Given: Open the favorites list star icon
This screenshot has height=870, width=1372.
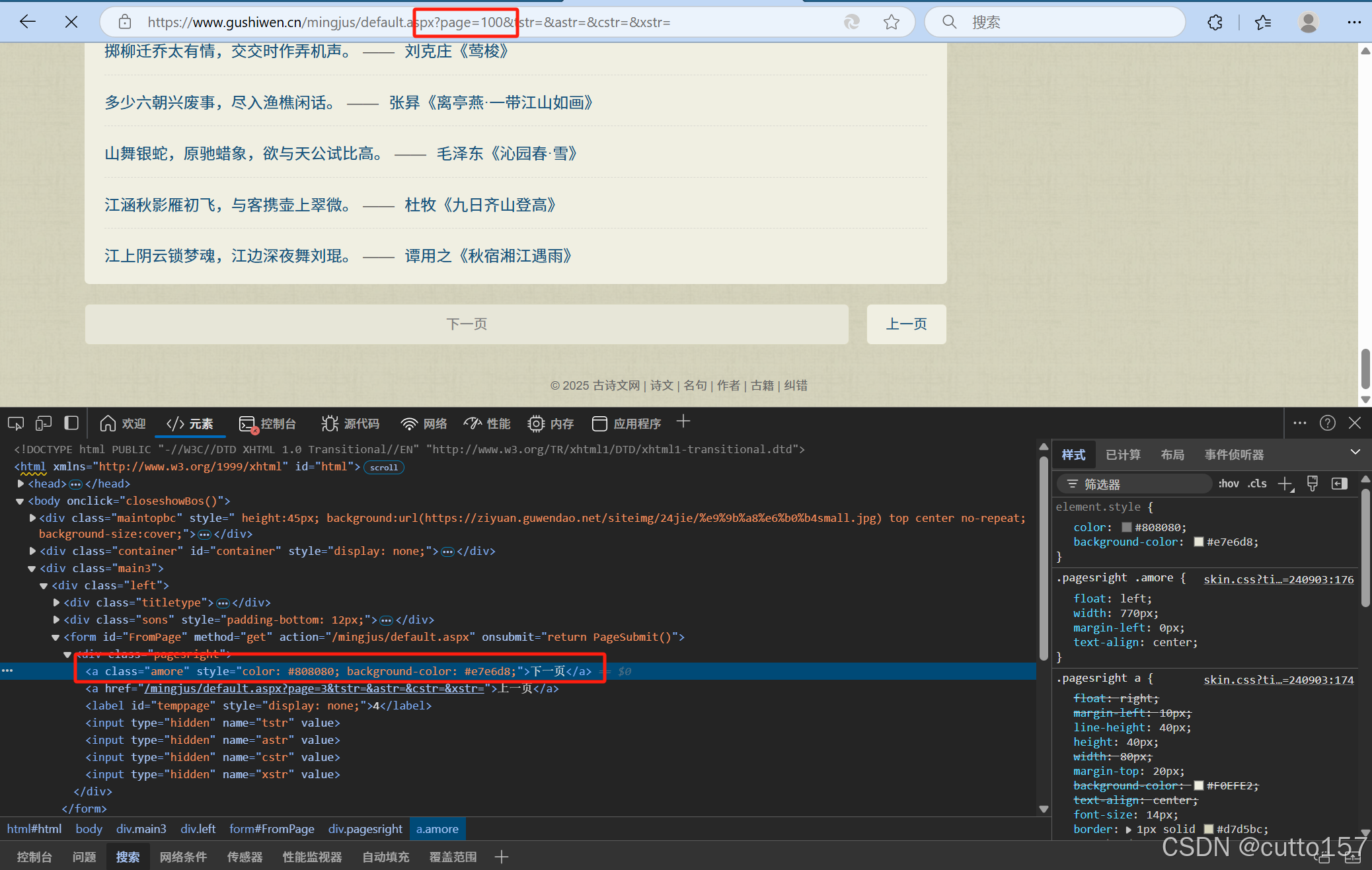Looking at the screenshot, I should pos(1263,22).
